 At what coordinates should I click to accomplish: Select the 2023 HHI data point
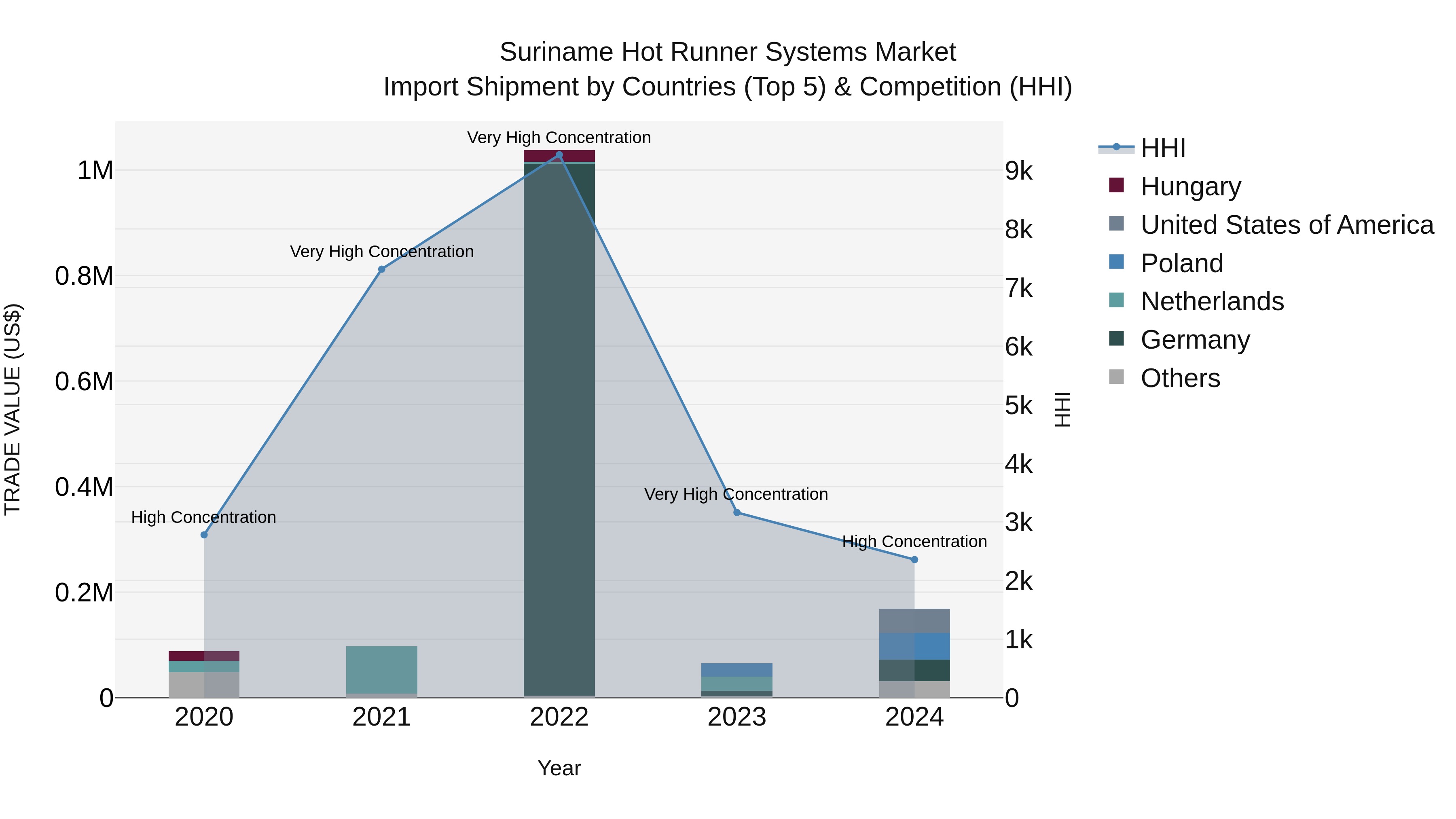[737, 513]
